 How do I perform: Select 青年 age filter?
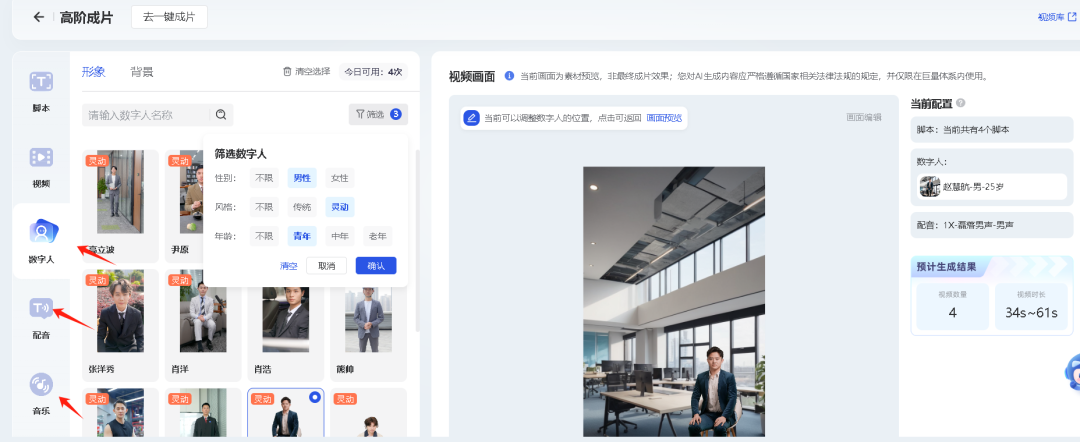302,236
